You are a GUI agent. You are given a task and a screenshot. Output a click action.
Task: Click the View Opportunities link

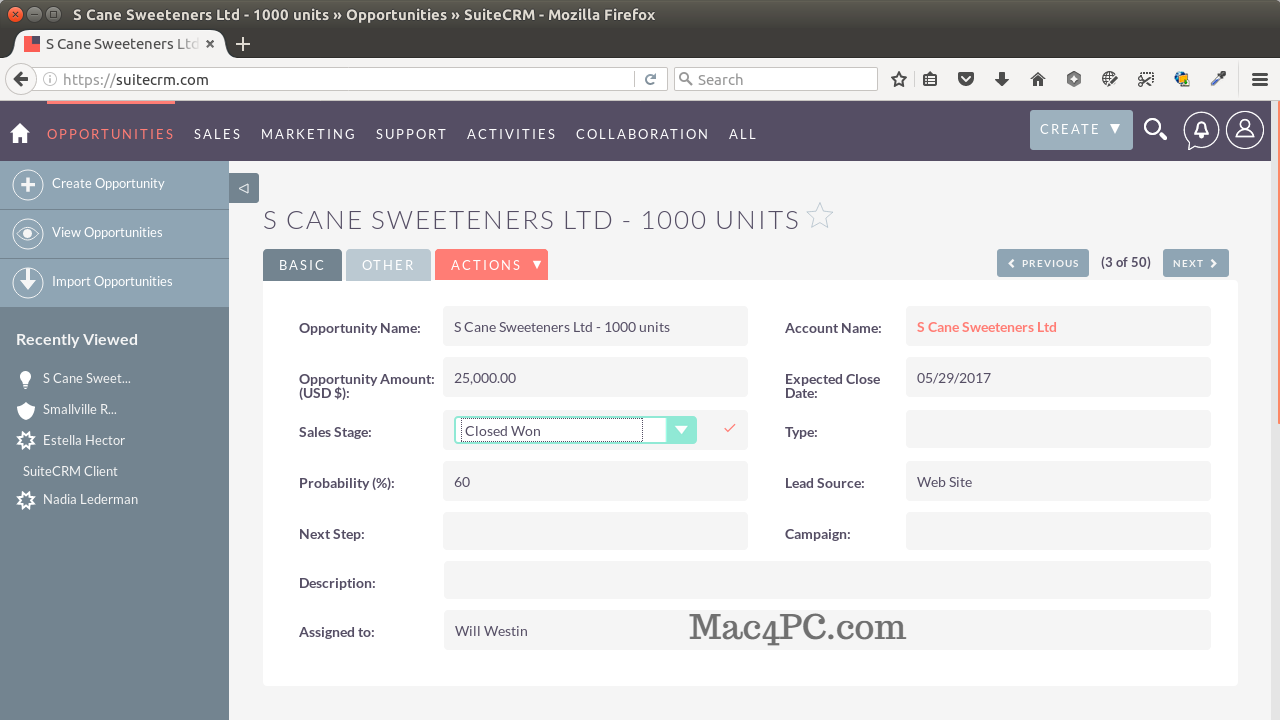107,233
